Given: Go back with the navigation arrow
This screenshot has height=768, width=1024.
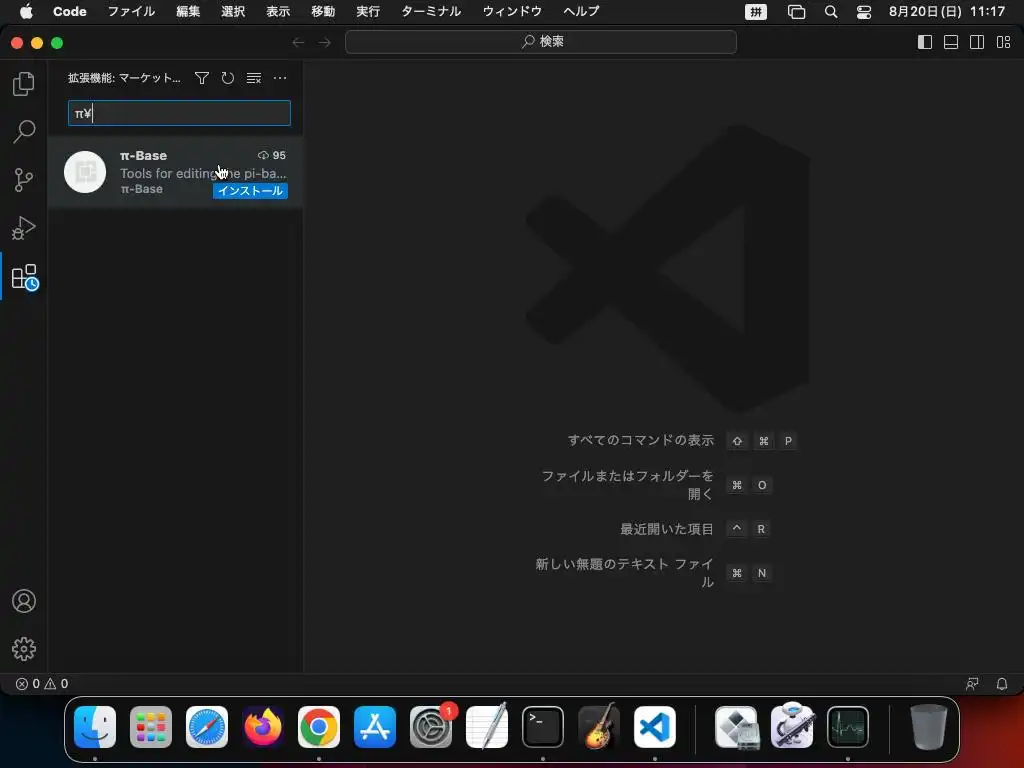Looking at the screenshot, I should pyautogui.click(x=298, y=42).
